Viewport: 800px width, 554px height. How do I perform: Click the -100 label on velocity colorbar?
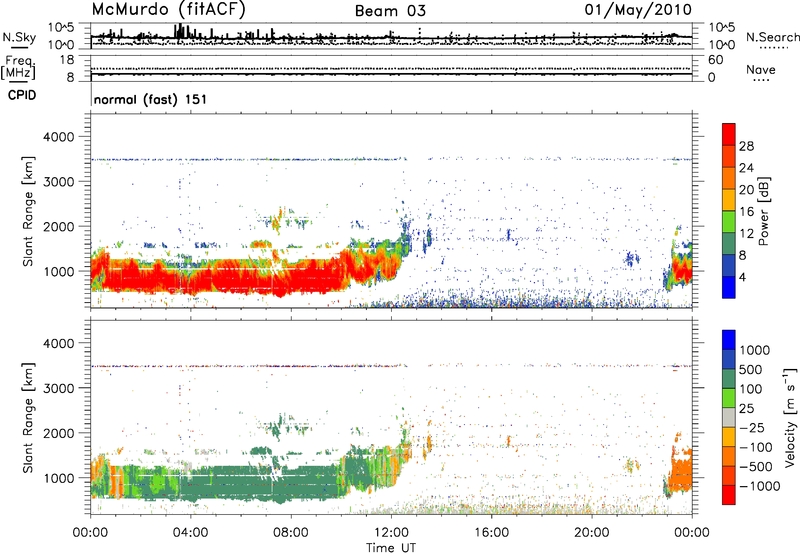(756, 447)
